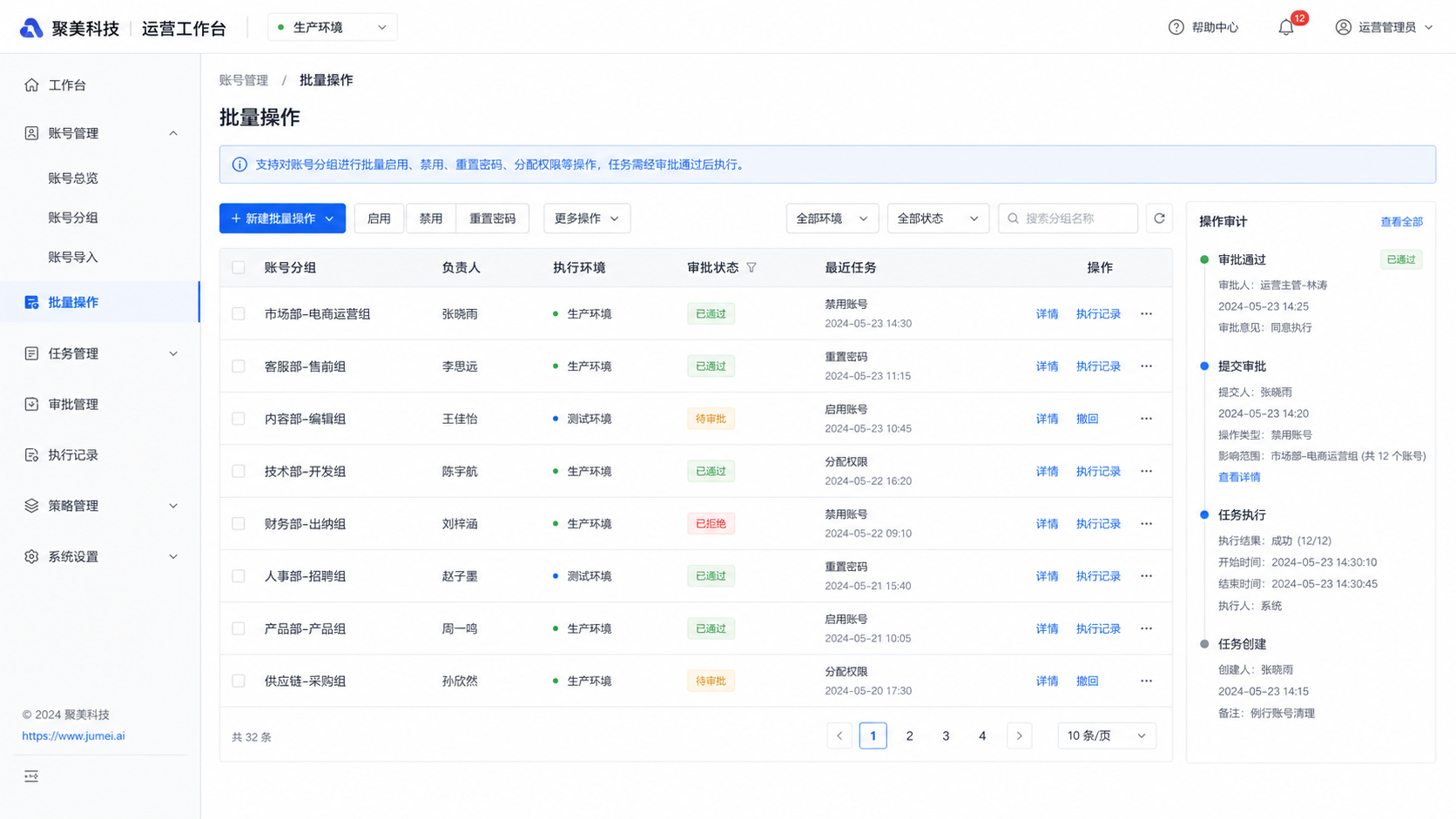Click the 运营管理员 user avatar icon
The image size is (1456, 819).
click(x=1343, y=27)
